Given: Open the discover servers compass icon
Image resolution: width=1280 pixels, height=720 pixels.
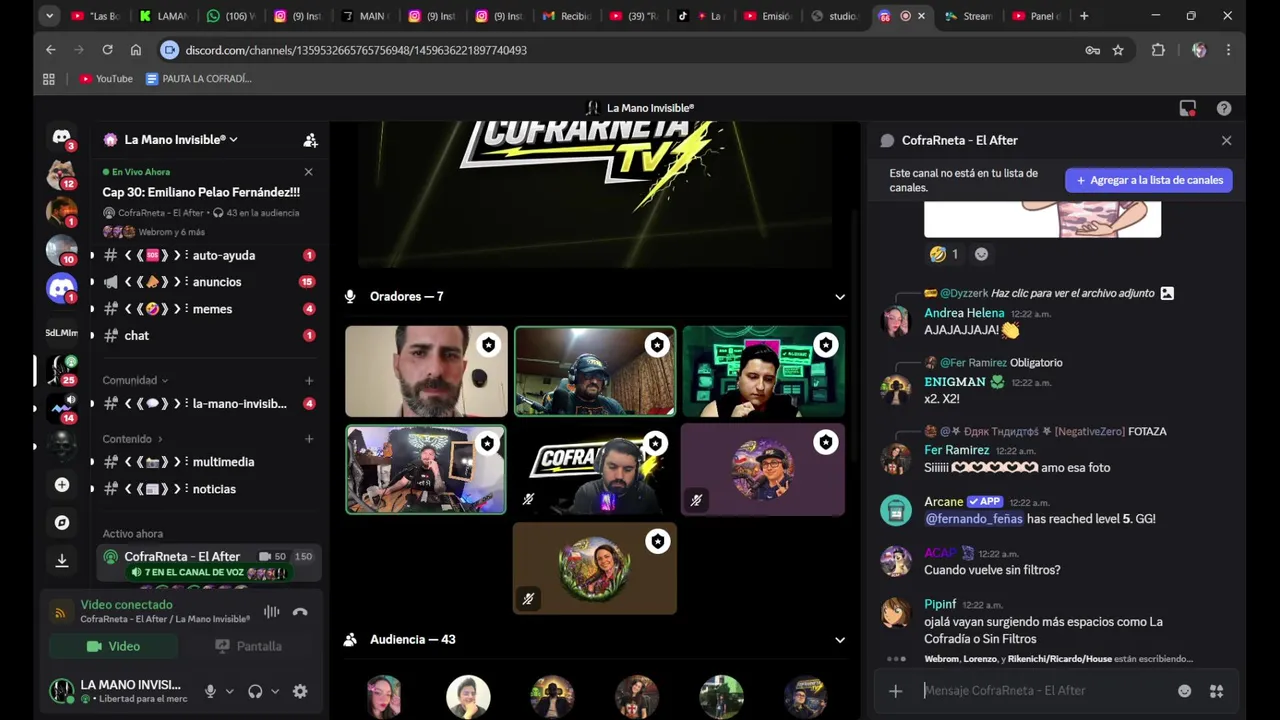Looking at the screenshot, I should pyautogui.click(x=62, y=523).
